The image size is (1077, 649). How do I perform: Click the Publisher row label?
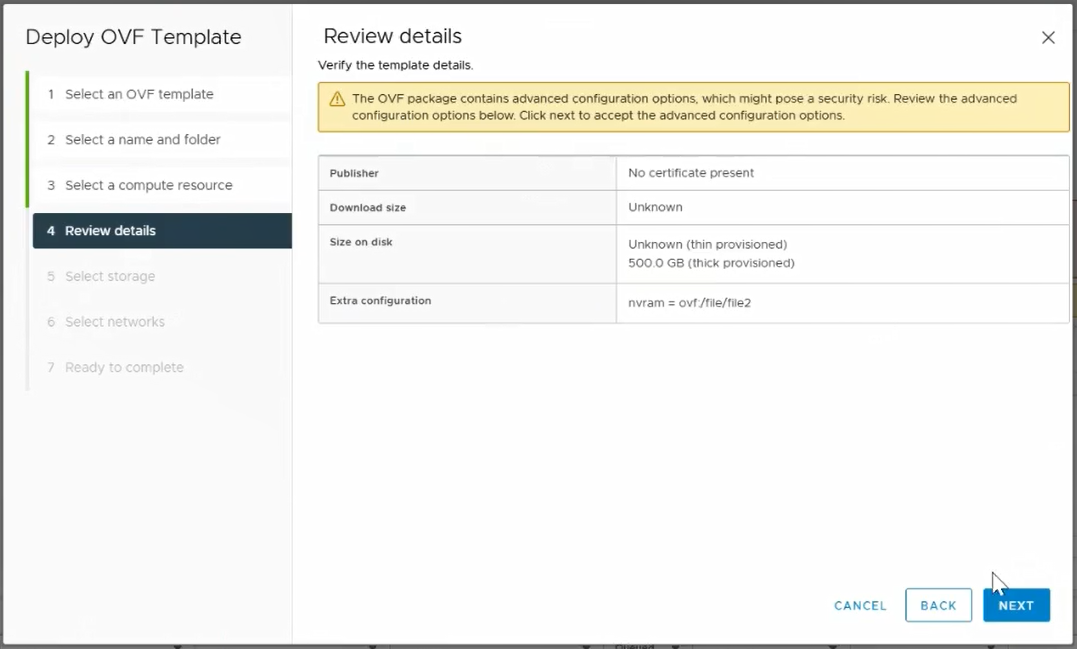point(354,173)
